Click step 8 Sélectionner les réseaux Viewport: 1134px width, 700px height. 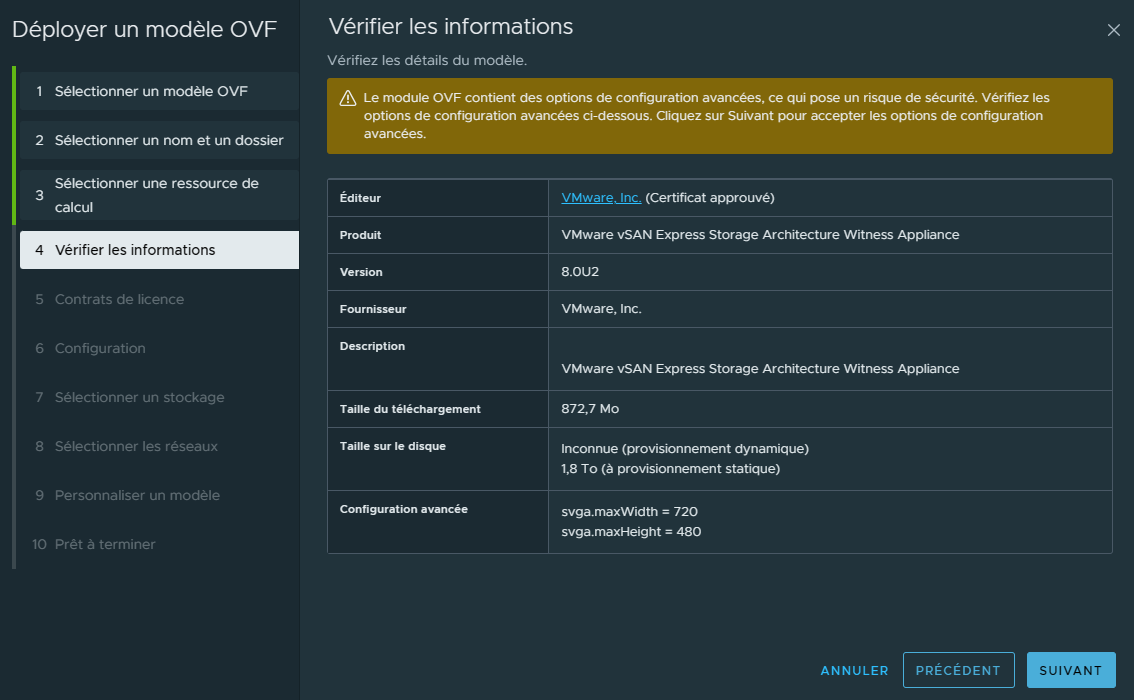(x=136, y=446)
